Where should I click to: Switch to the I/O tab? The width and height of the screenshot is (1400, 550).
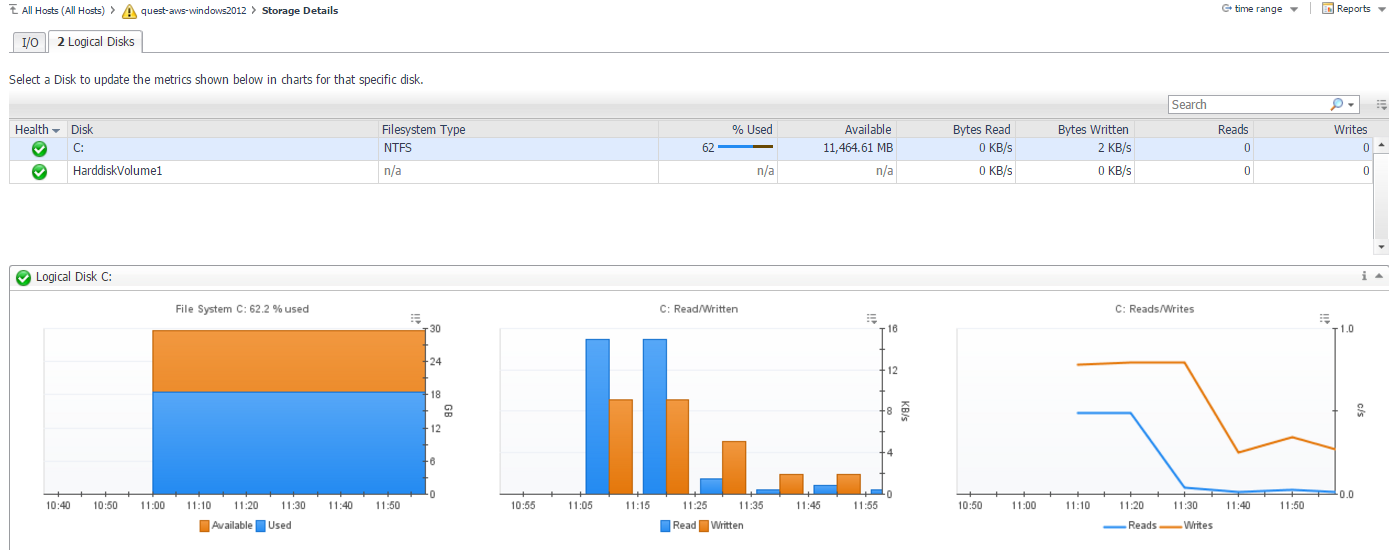pos(30,42)
